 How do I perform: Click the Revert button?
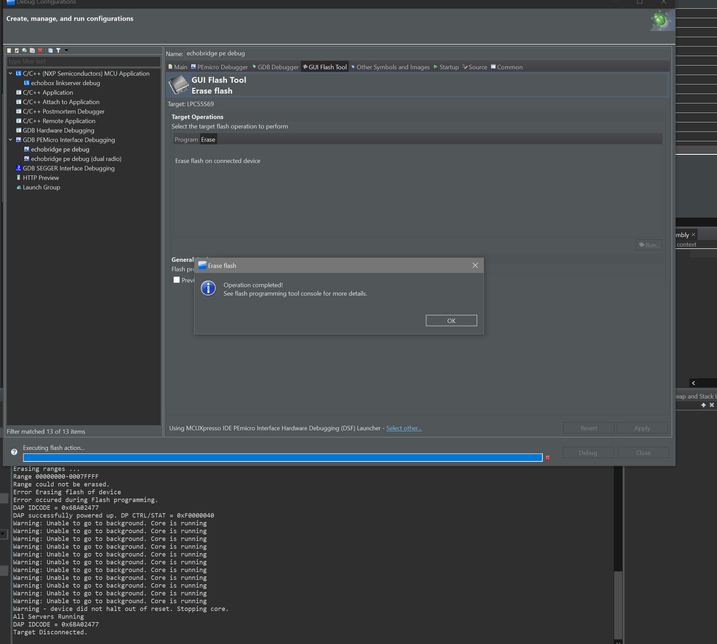[x=589, y=428]
